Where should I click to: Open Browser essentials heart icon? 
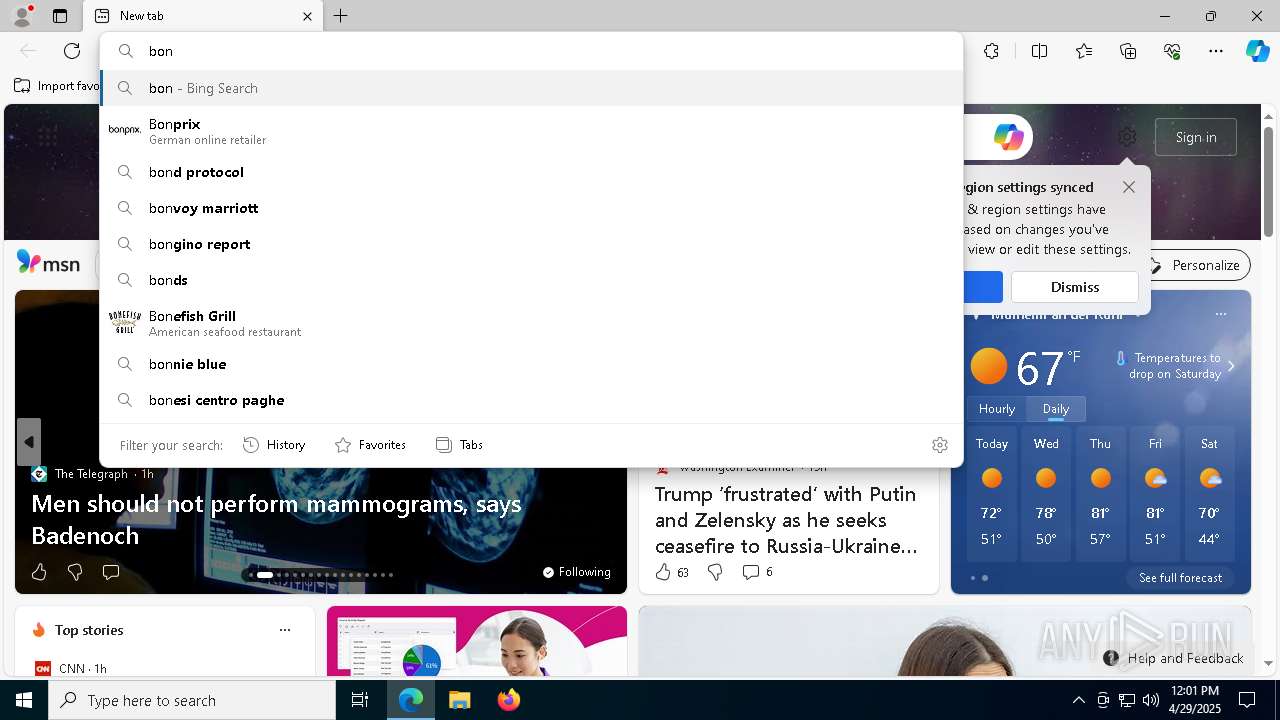1172,51
